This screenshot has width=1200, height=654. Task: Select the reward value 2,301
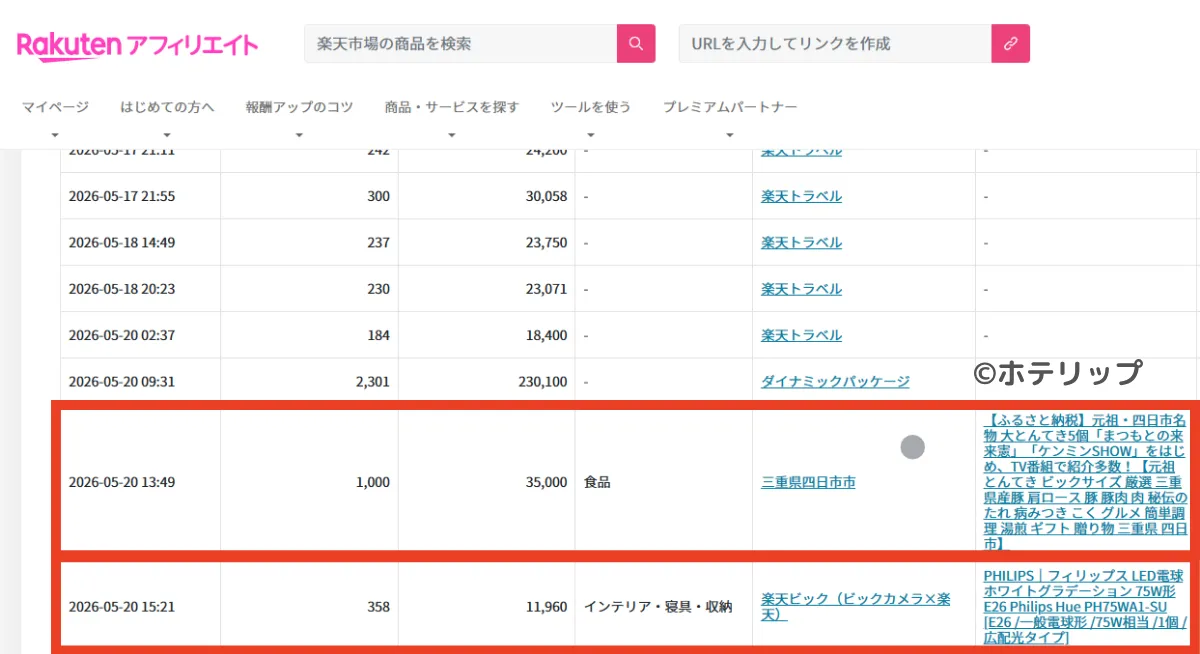click(373, 382)
